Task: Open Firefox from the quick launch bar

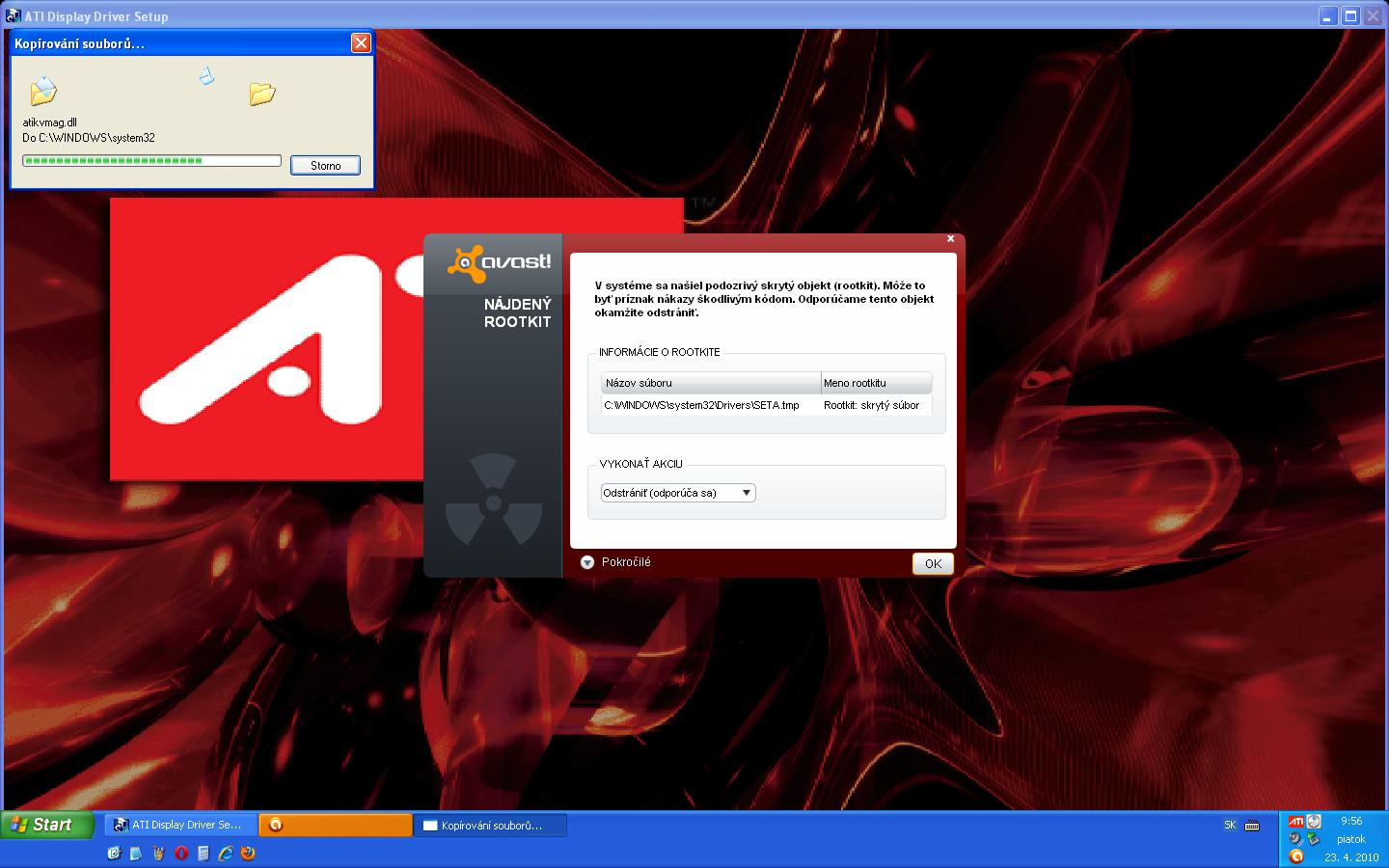Action: point(248,854)
